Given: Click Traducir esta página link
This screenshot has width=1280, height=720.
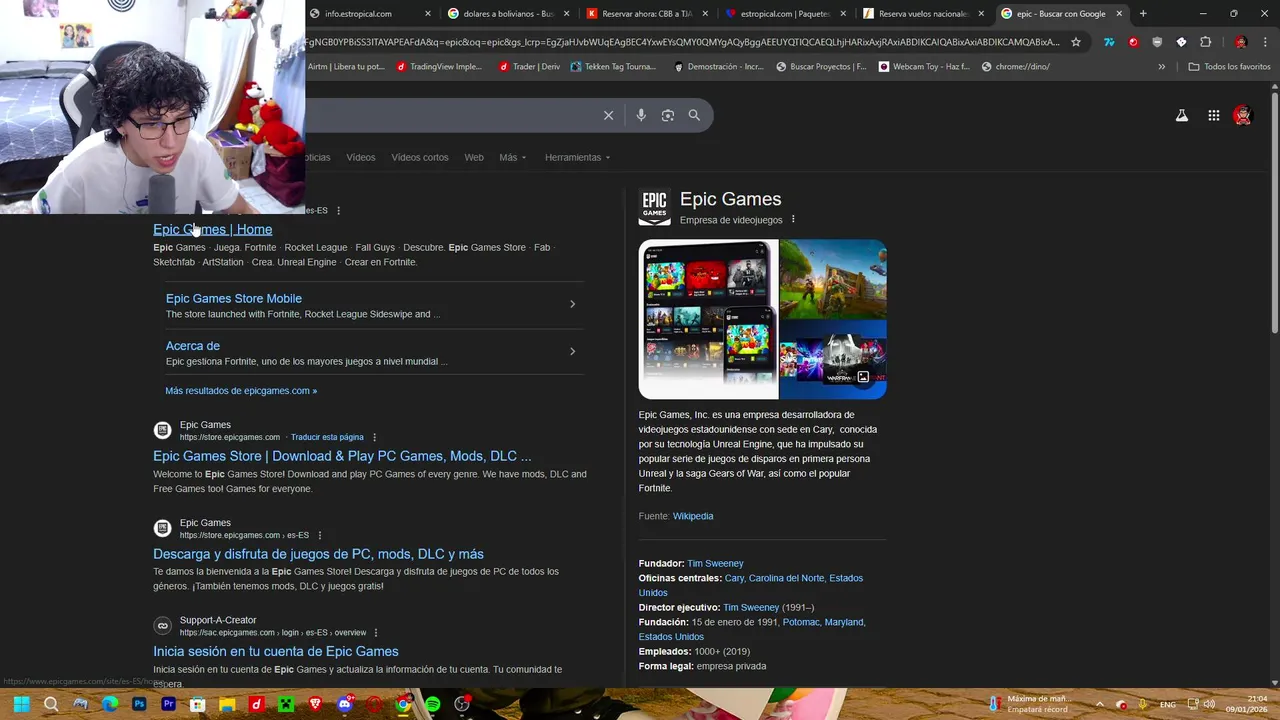Looking at the screenshot, I should point(327,437).
